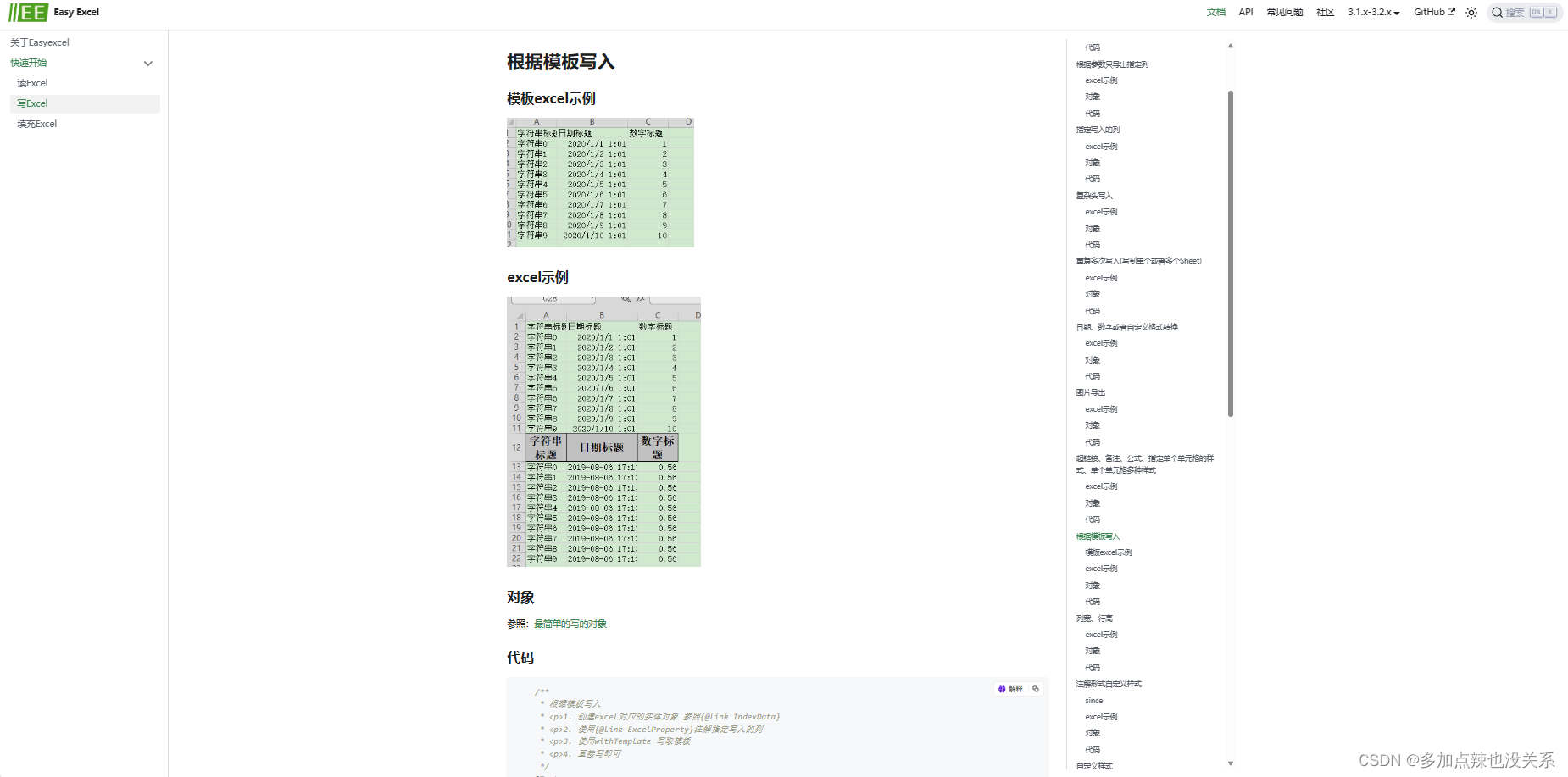Click table-of-contents scroll up arrow
Viewport: 1568px width, 777px height.
pyautogui.click(x=1231, y=46)
